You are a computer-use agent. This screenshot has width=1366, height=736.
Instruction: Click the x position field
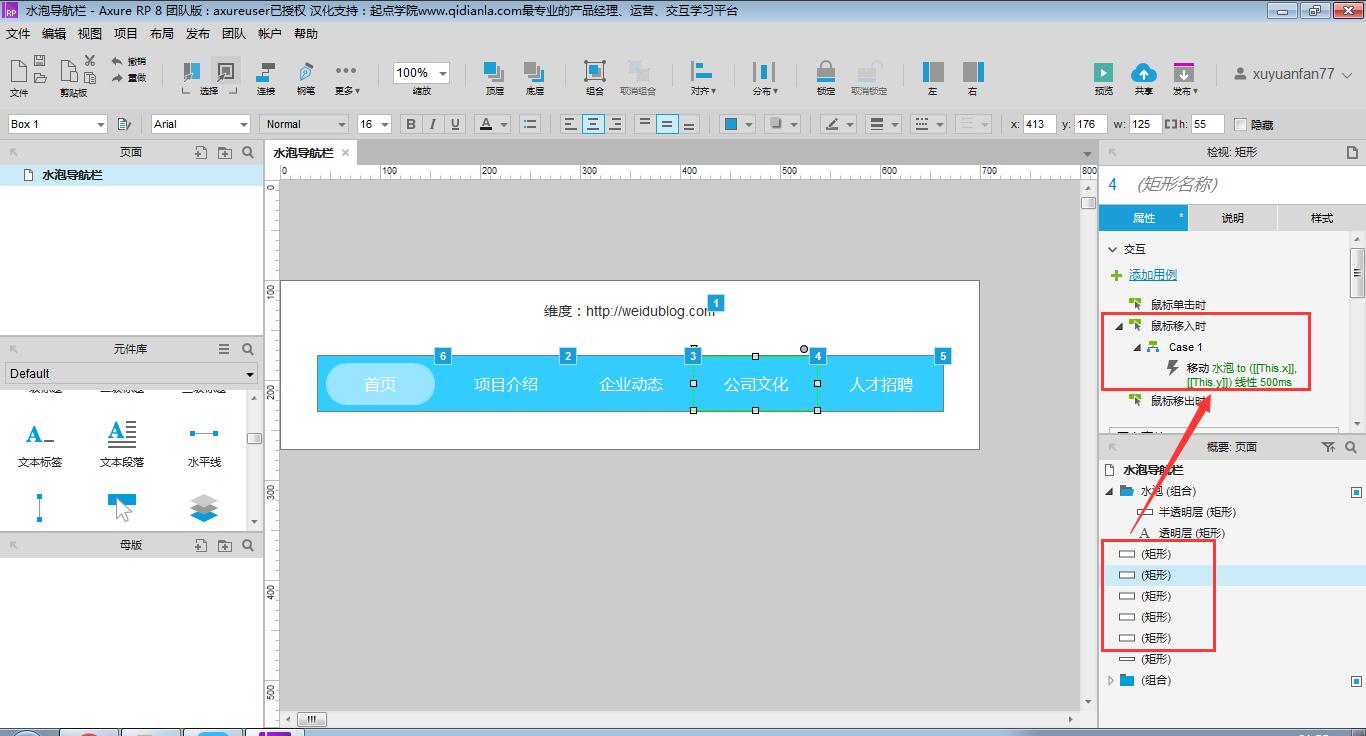[x=1039, y=124]
